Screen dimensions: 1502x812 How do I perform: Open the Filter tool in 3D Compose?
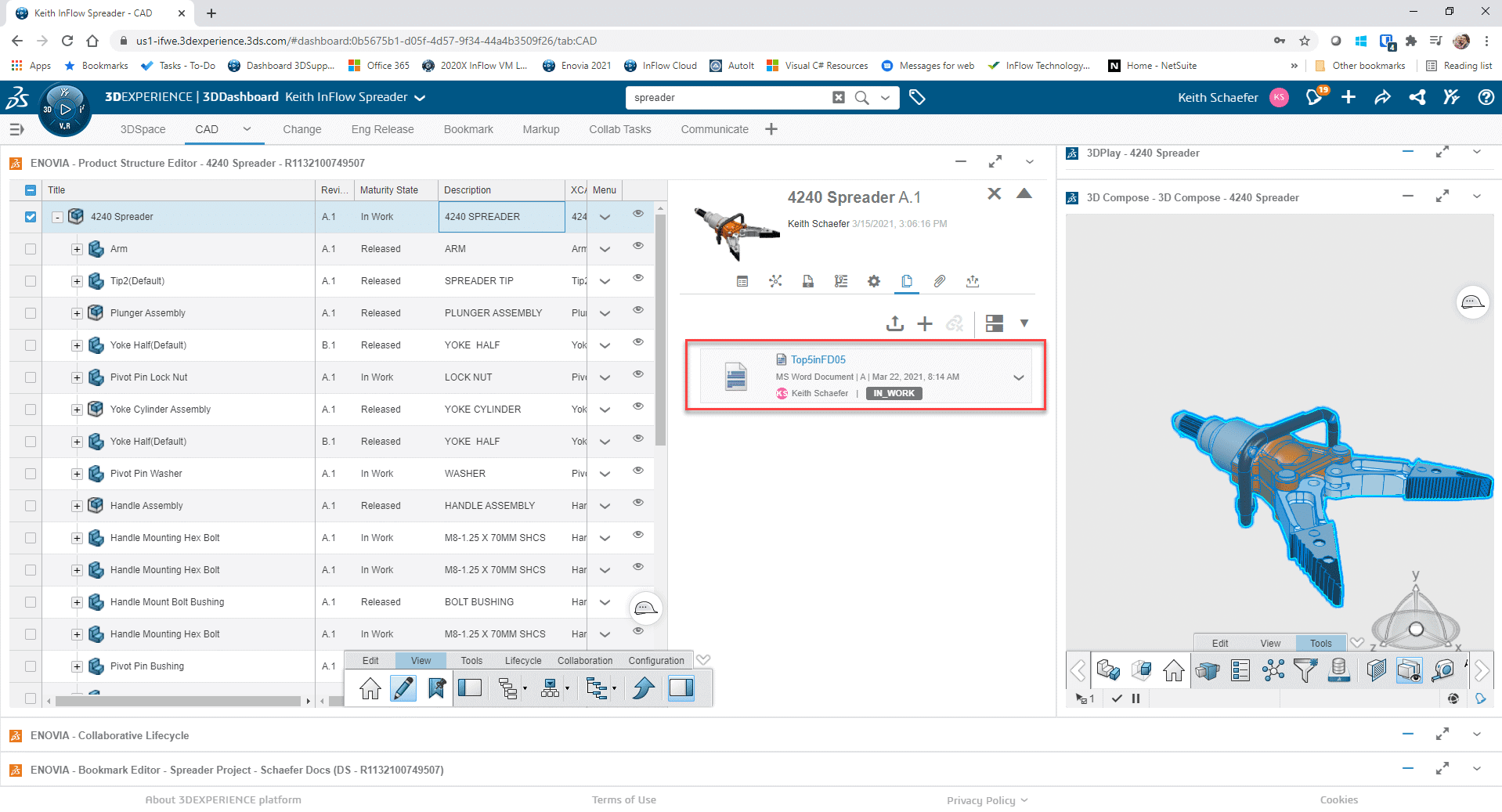[1305, 671]
